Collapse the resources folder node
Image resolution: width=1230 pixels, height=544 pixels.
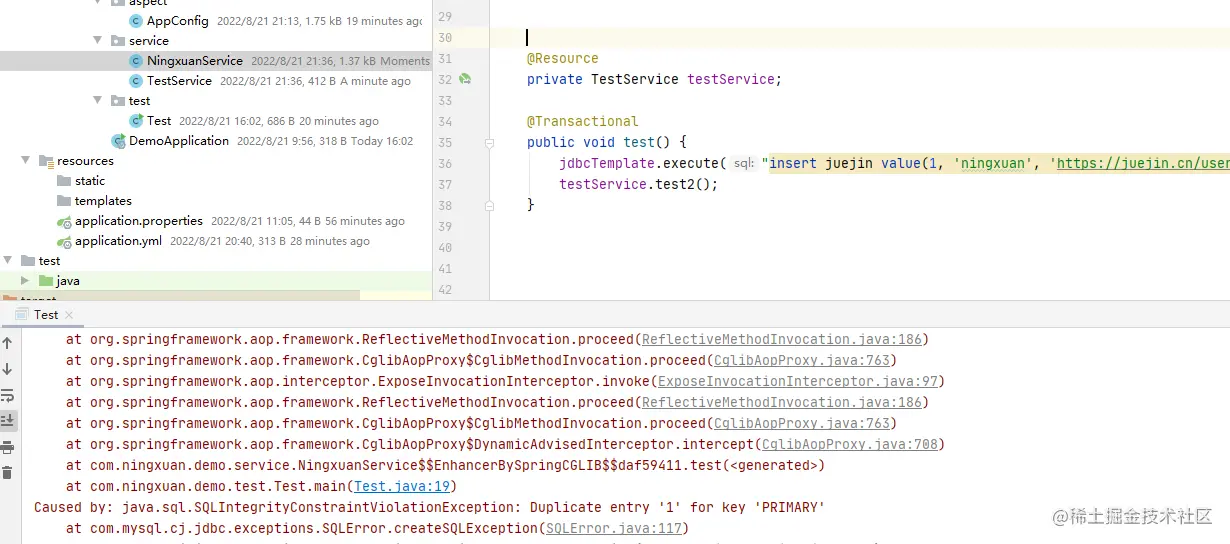tap(26, 160)
